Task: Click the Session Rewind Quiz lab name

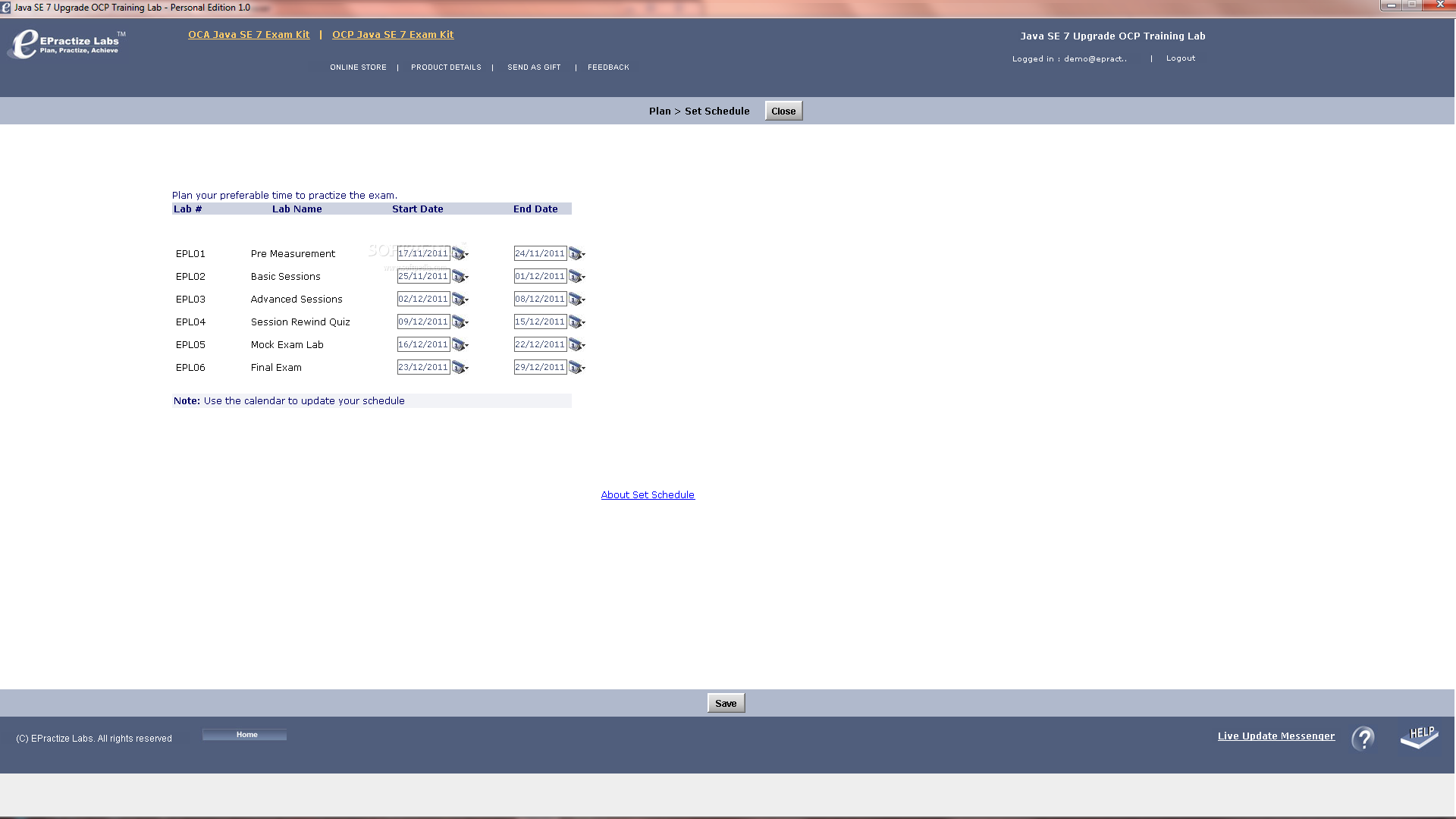Action: 300,322
